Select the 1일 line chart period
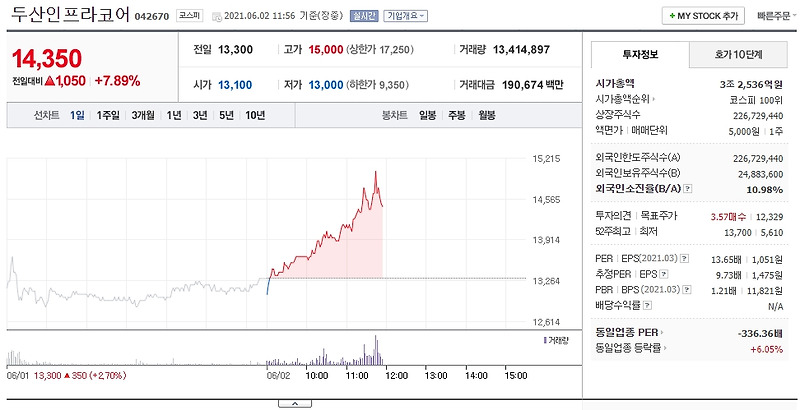This screenshot has height=410, width=800. (x=77, y=115)
